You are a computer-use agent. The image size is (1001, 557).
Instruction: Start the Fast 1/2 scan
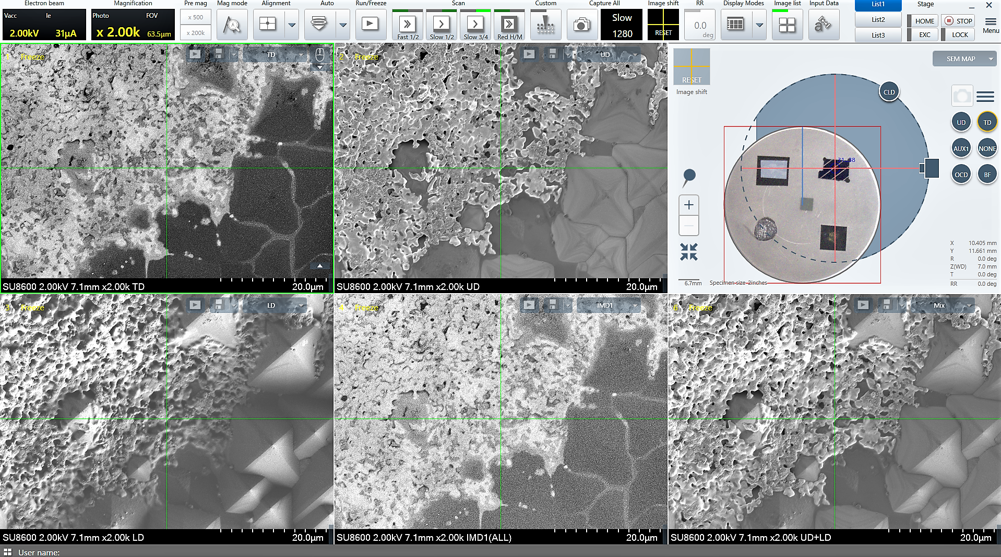(407, 25)
